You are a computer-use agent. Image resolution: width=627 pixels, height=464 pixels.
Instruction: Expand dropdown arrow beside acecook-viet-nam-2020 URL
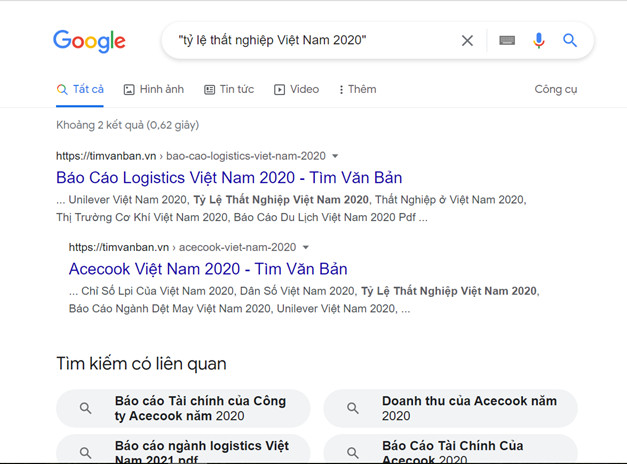coord(306,247)
